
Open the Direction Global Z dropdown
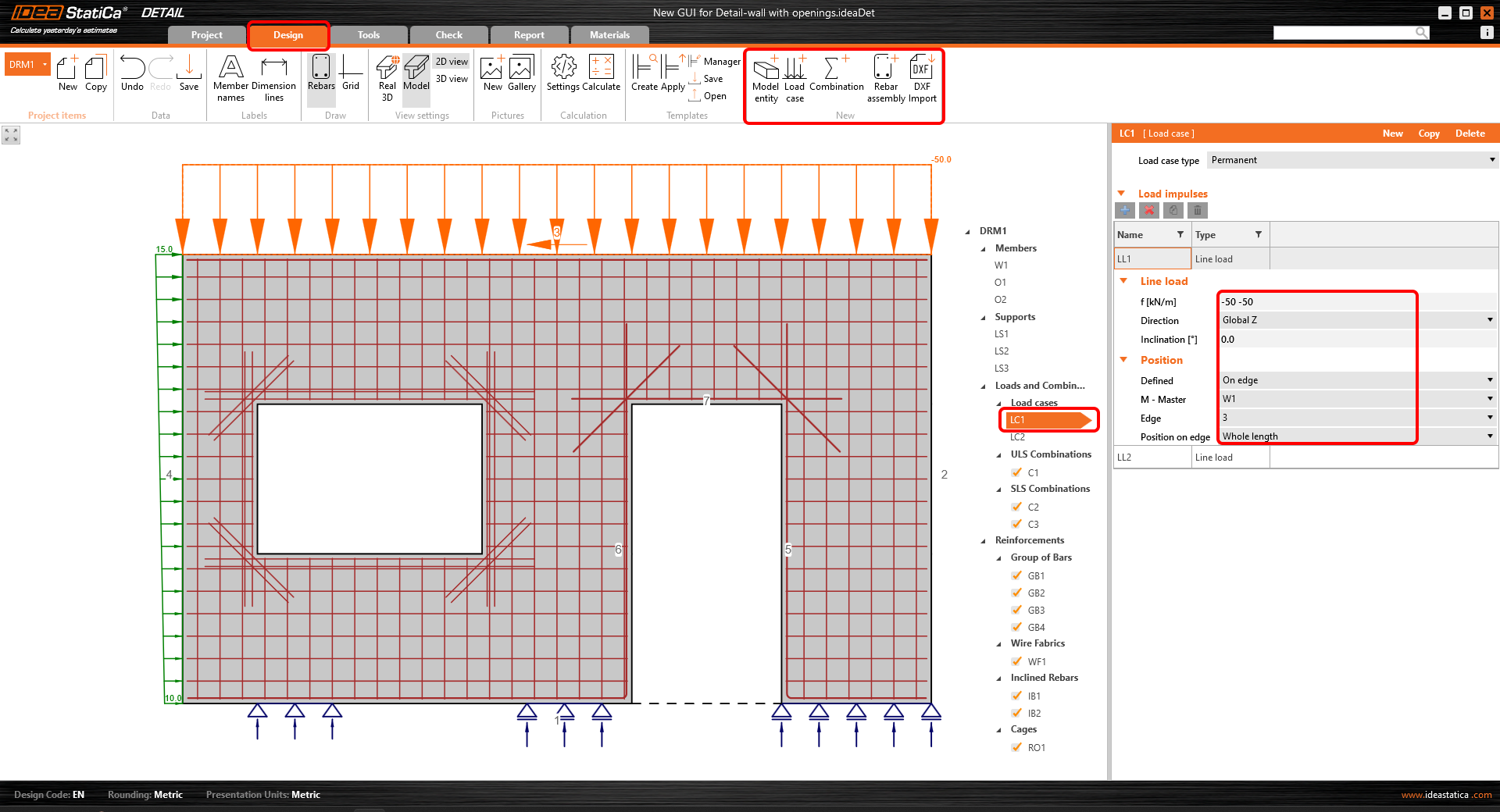click(x=1356, y=320)
